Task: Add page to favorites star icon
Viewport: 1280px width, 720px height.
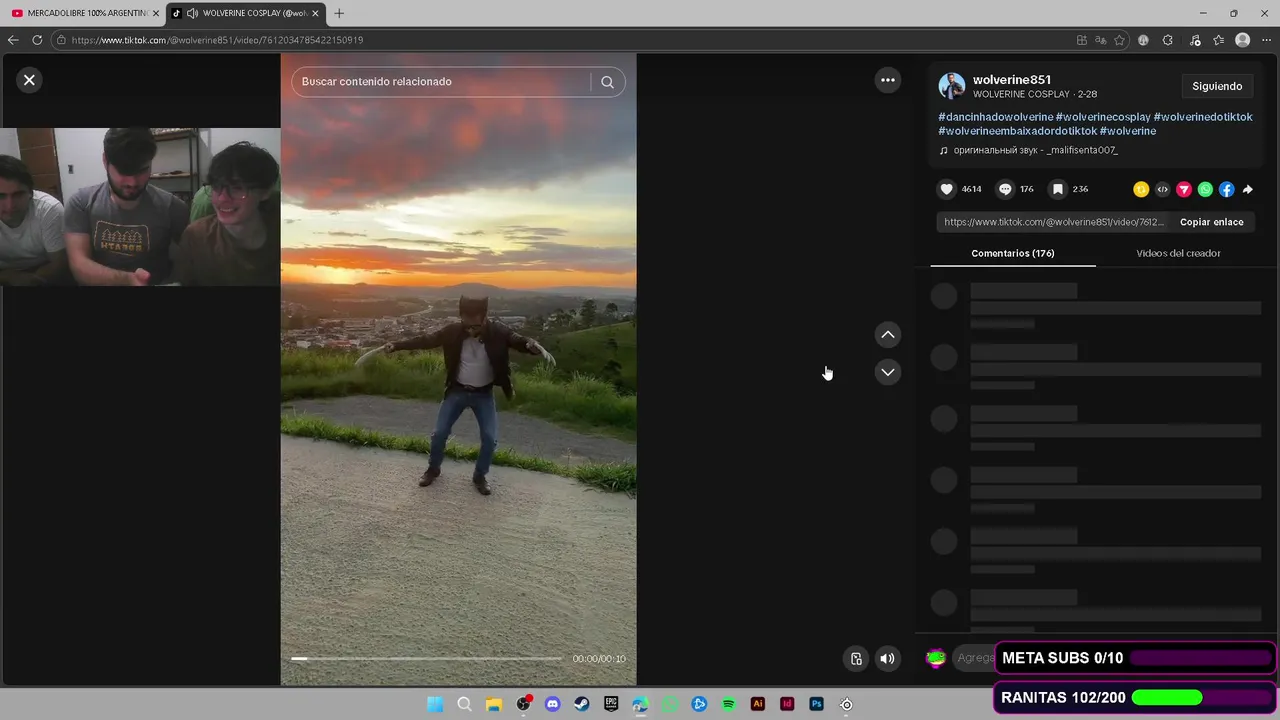Action: click(x=1119, y=40)
